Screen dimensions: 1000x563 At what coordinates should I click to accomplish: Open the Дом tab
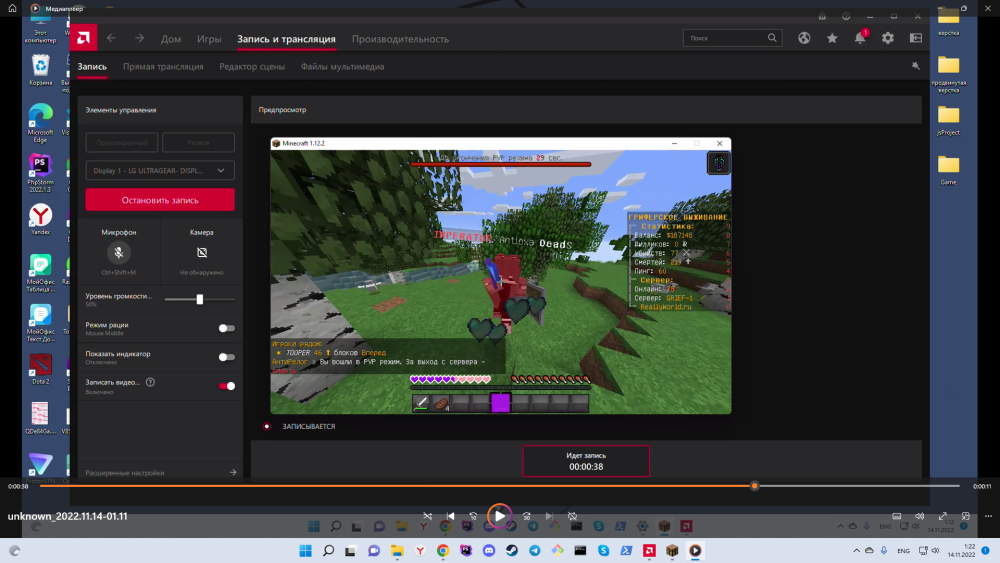point(171,39)
